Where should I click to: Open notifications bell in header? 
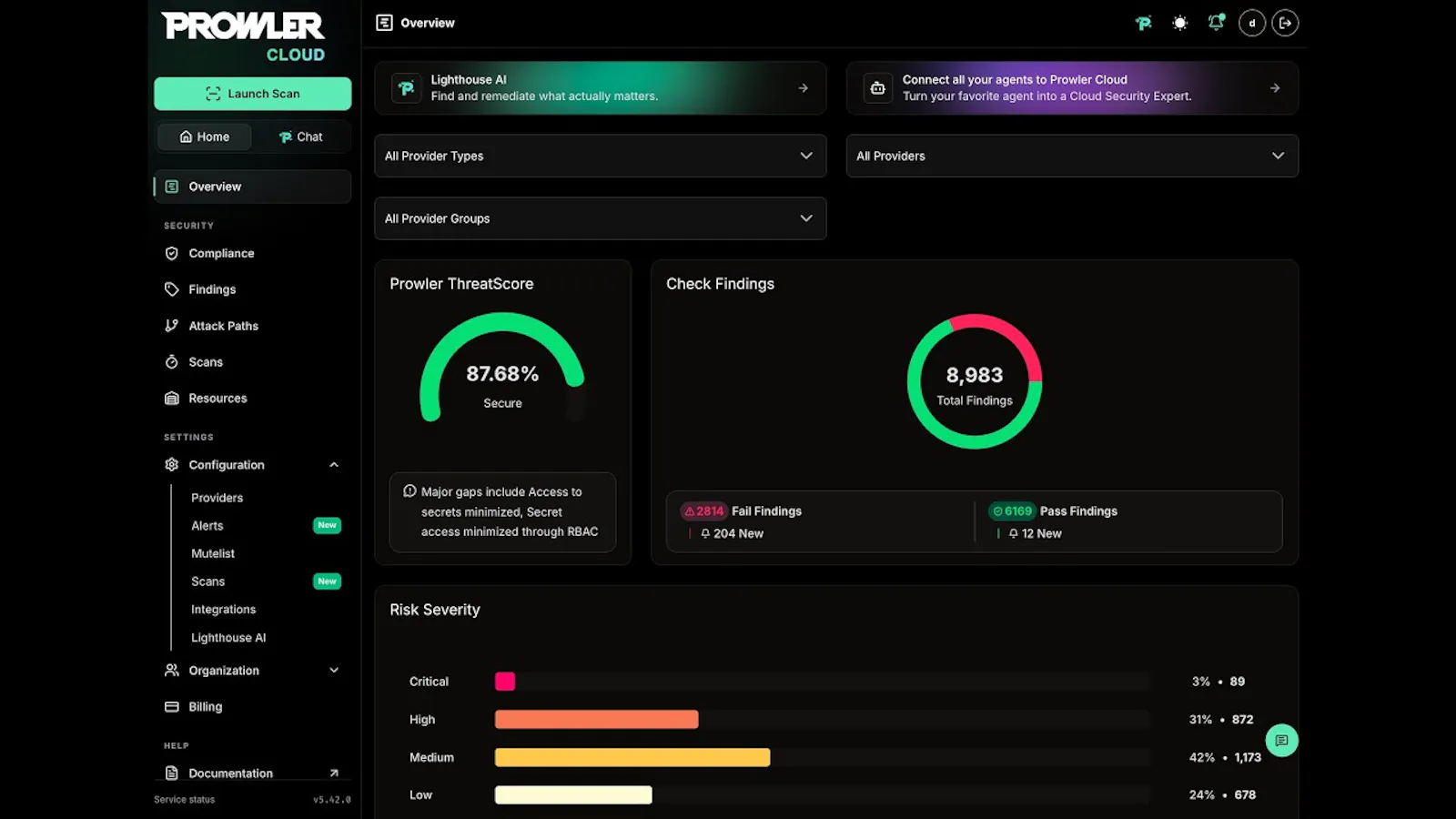coord(1216,23)
